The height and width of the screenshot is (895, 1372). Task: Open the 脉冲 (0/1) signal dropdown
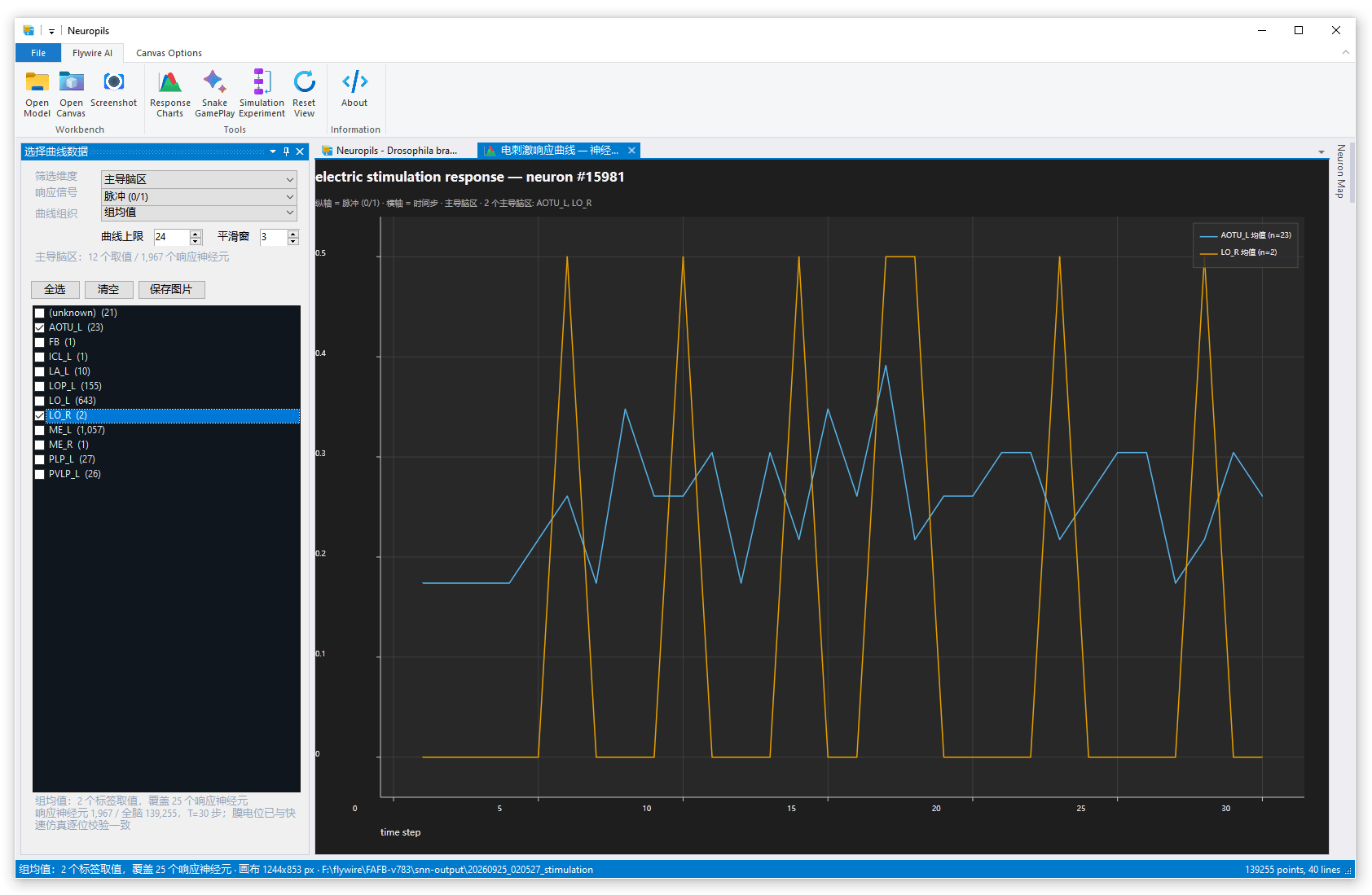199,196
